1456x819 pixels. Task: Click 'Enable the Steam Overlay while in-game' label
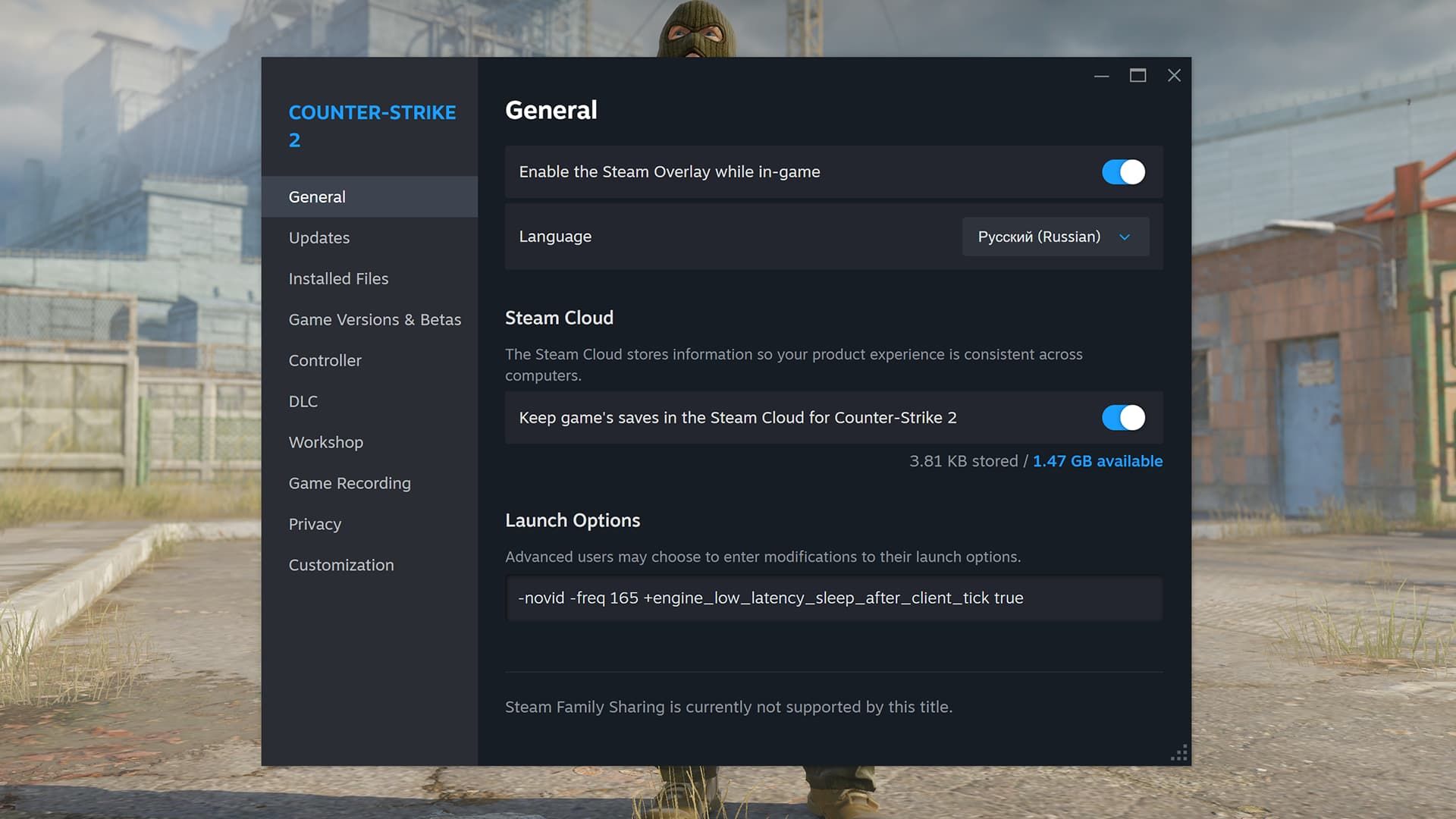point(670,172)
